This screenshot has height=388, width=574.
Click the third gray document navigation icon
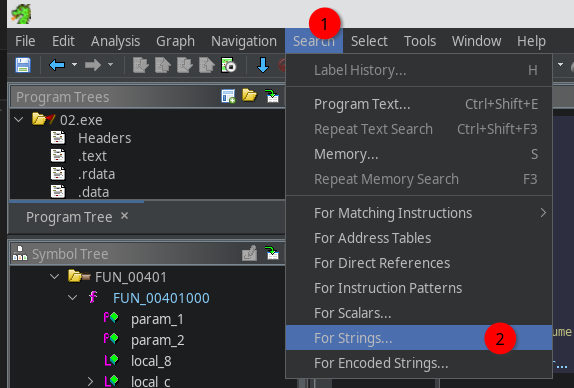185,66
